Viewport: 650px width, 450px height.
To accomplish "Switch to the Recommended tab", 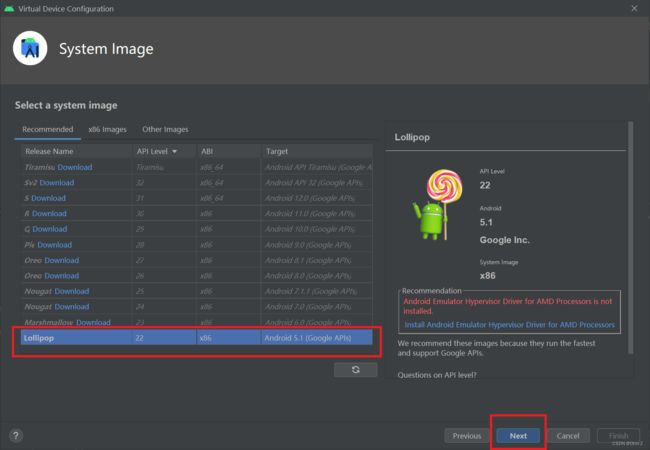I will point(48,129).
